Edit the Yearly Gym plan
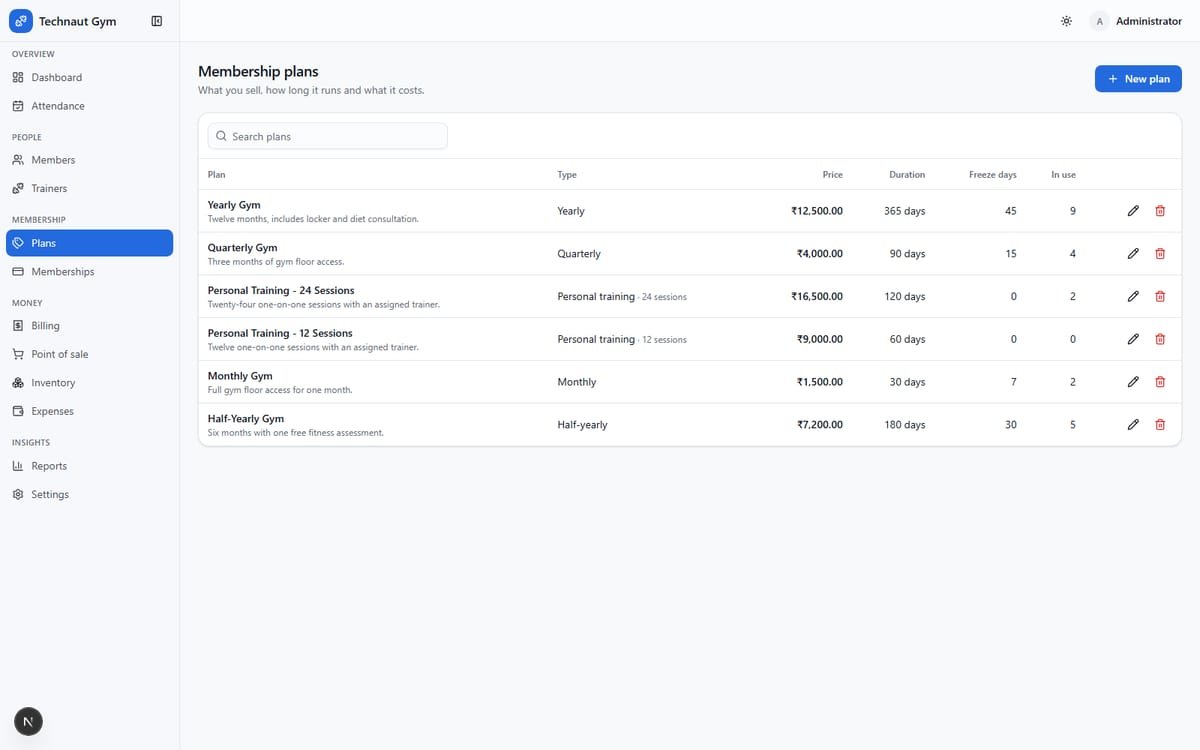1200x750 pixels. [1133, 211]
